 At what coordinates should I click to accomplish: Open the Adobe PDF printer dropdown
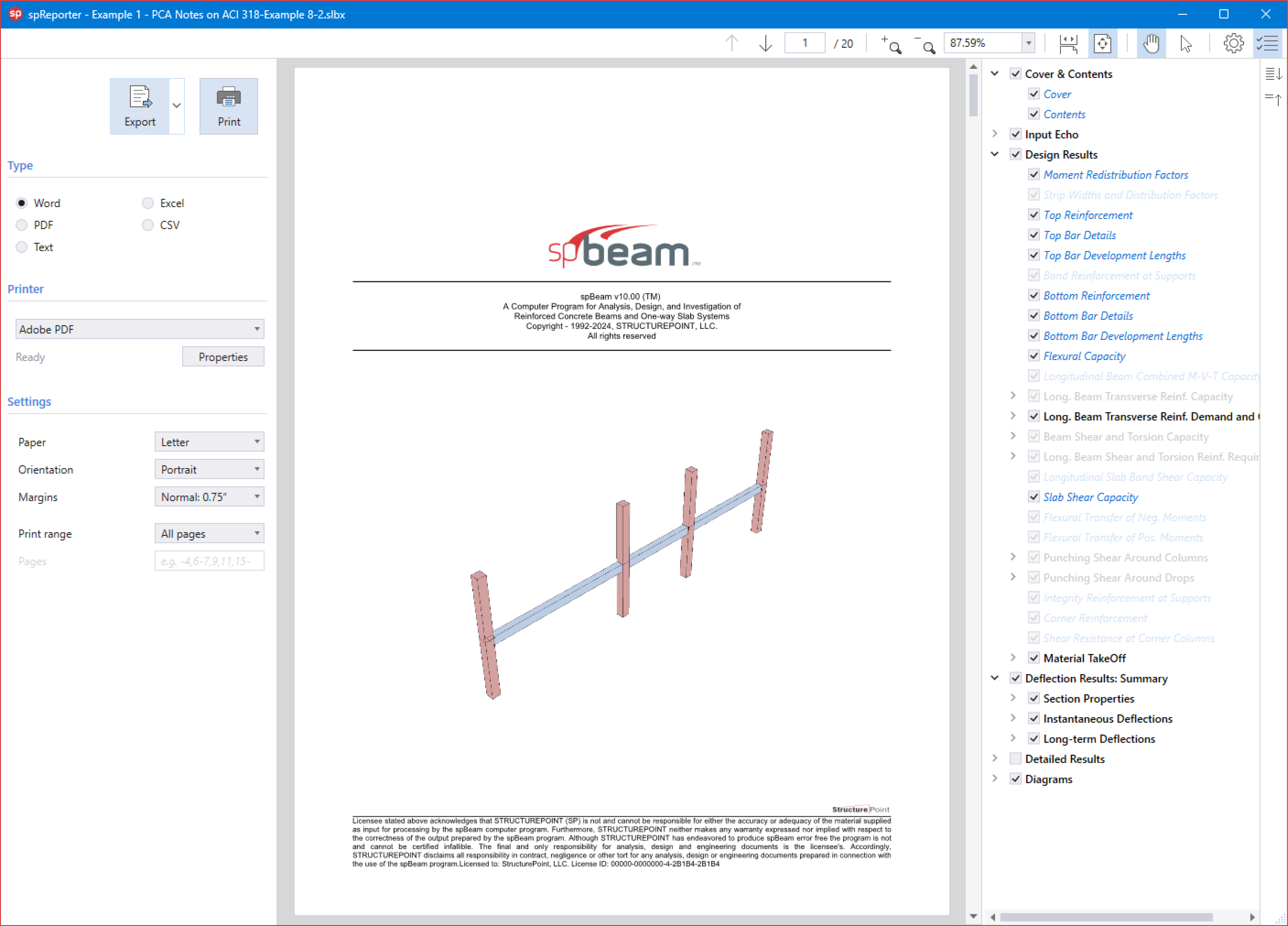tap(140, 329)
